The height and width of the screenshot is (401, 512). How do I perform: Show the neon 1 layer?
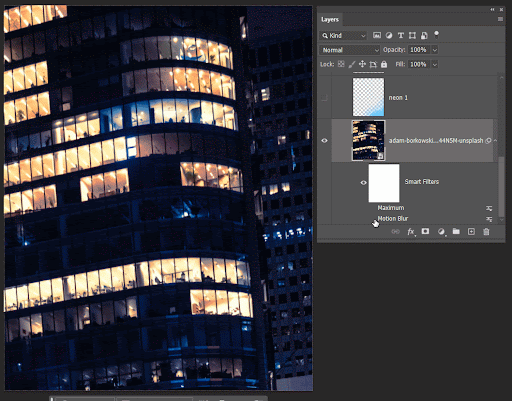pos(324,98)
